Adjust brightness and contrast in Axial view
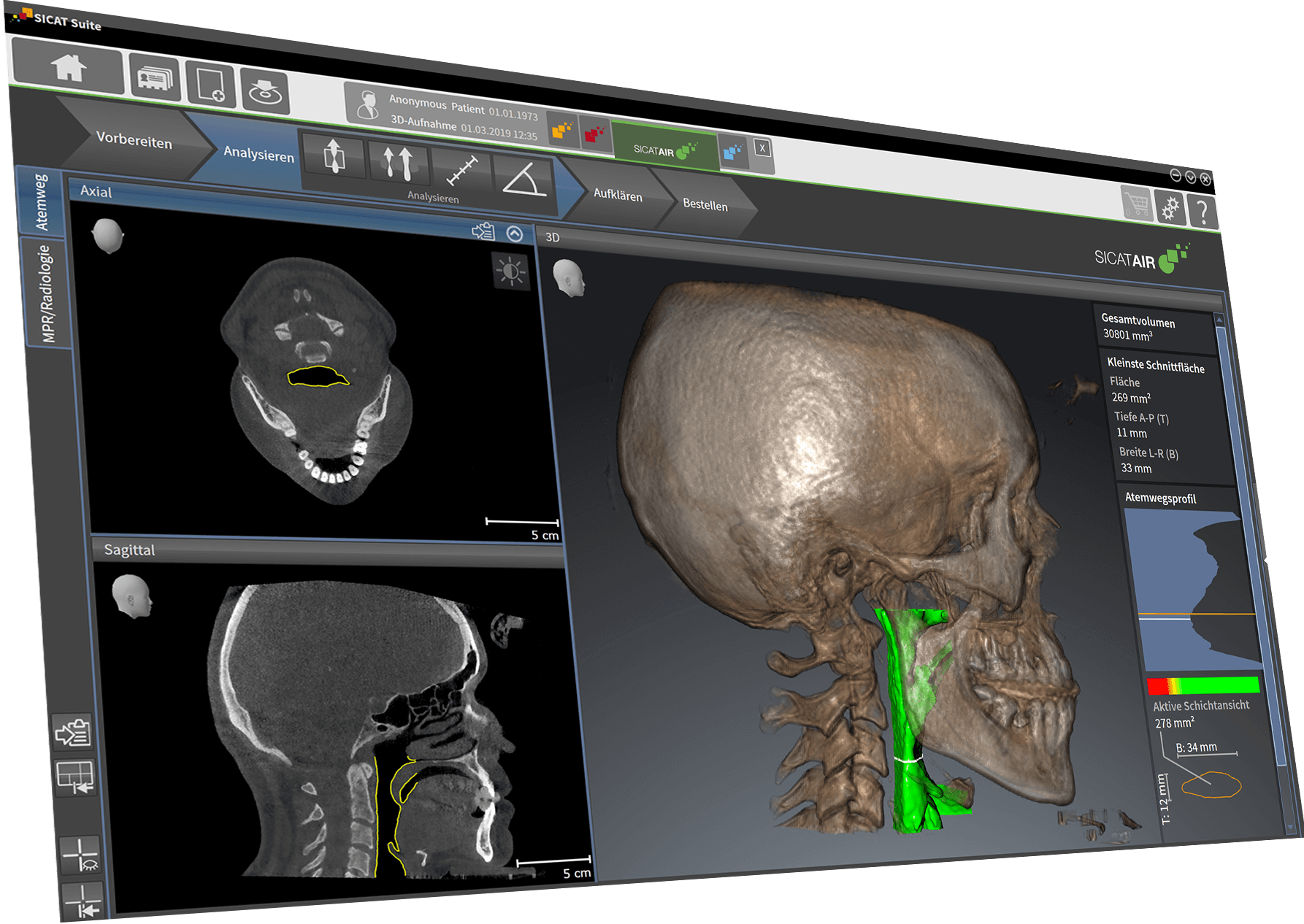1304x924 pixels. pos(511,272)
